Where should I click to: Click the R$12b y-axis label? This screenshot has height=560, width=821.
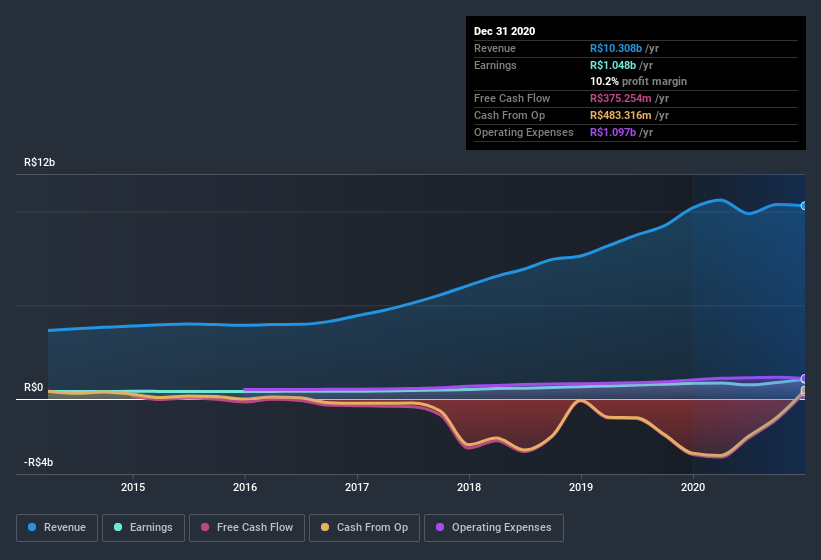(39, 162)
